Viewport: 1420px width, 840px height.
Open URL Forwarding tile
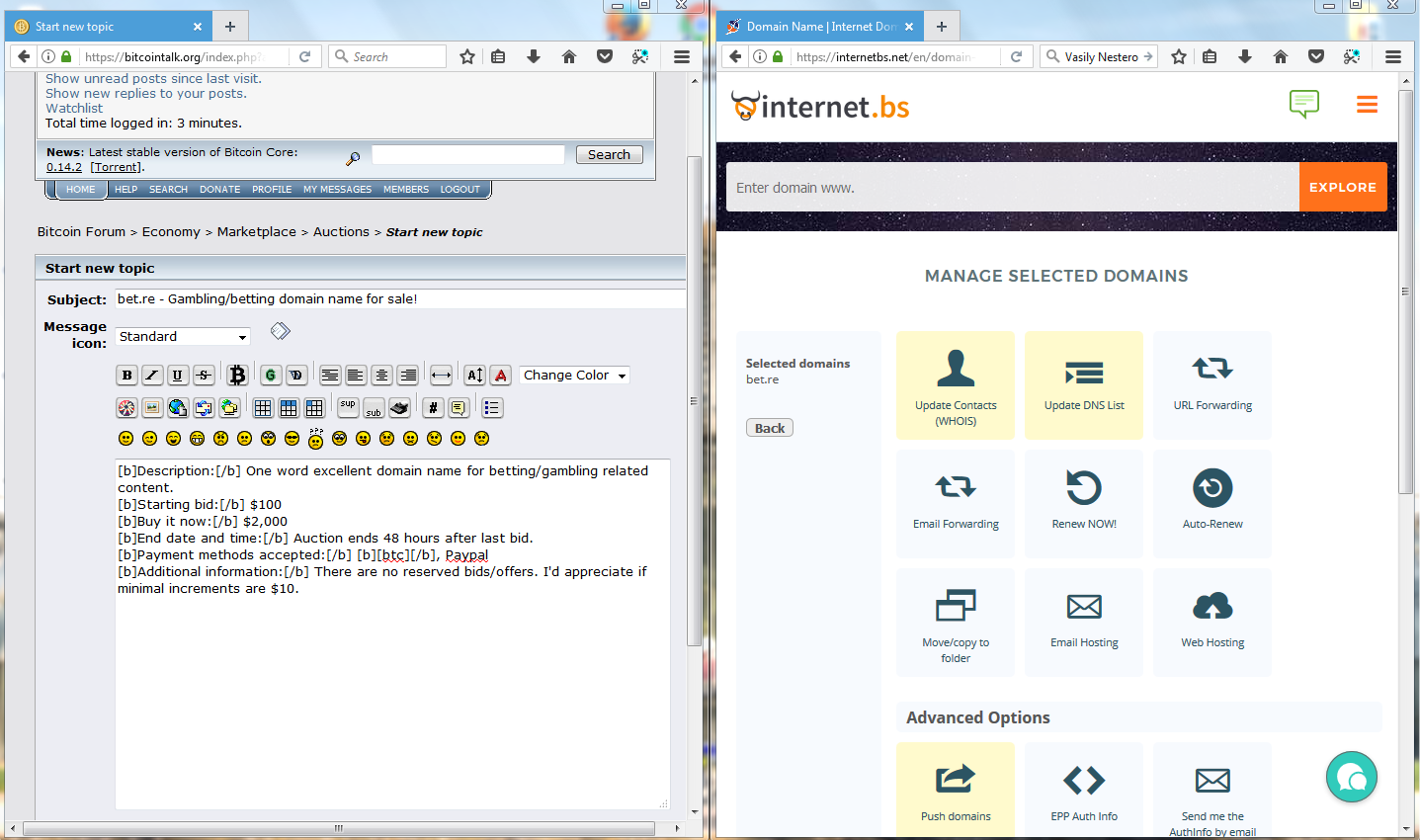(x=1212, y=385)
